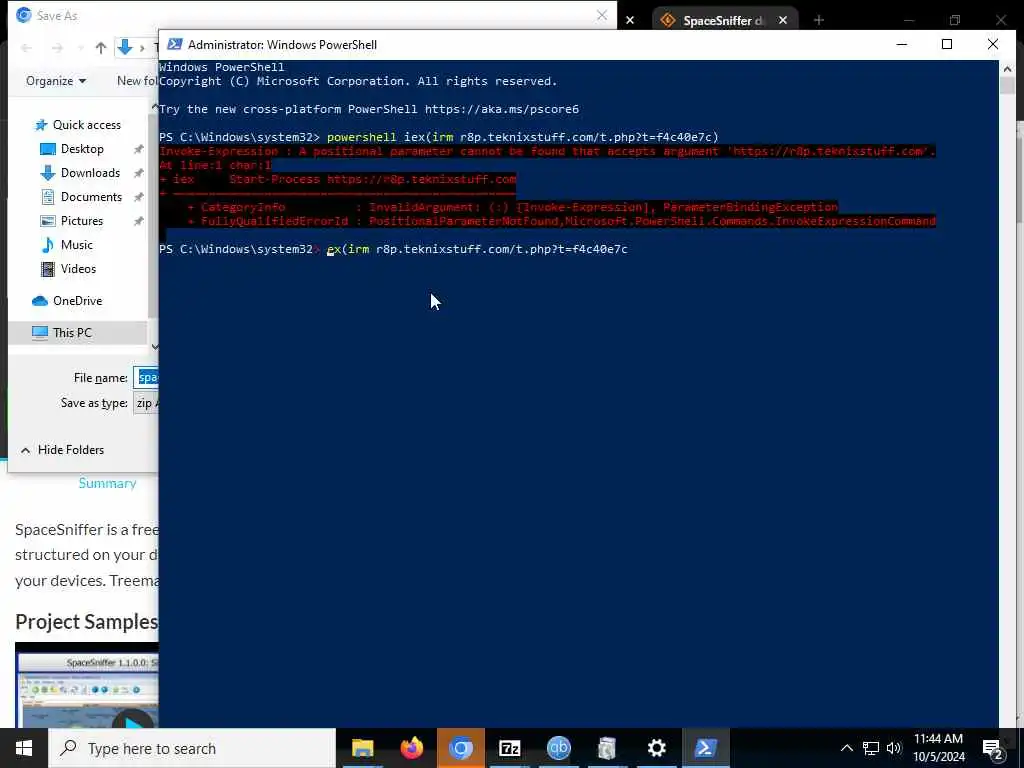Open the Save as type combo box
This screenshot has height=768, width=1024.
click(146, 403)
